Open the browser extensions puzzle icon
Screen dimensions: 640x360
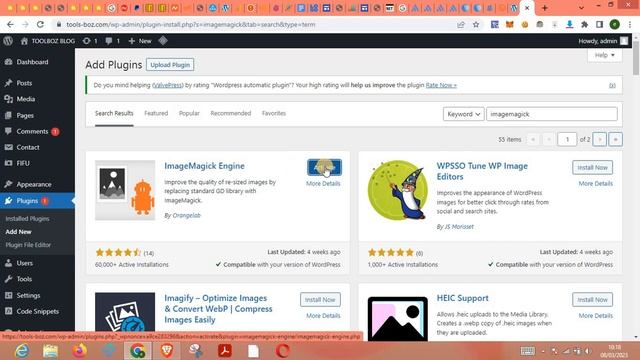584,24
